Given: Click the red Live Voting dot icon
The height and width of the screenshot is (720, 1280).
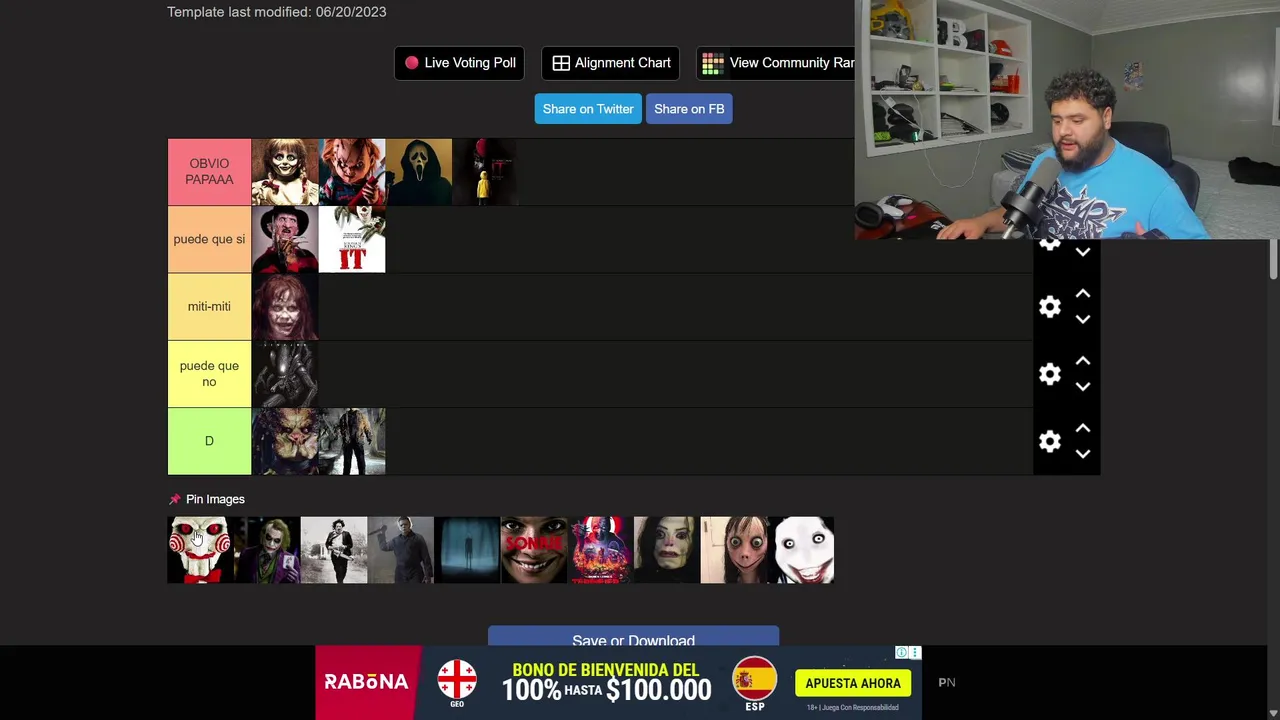Looking at the screenshot, I should 411,63.
